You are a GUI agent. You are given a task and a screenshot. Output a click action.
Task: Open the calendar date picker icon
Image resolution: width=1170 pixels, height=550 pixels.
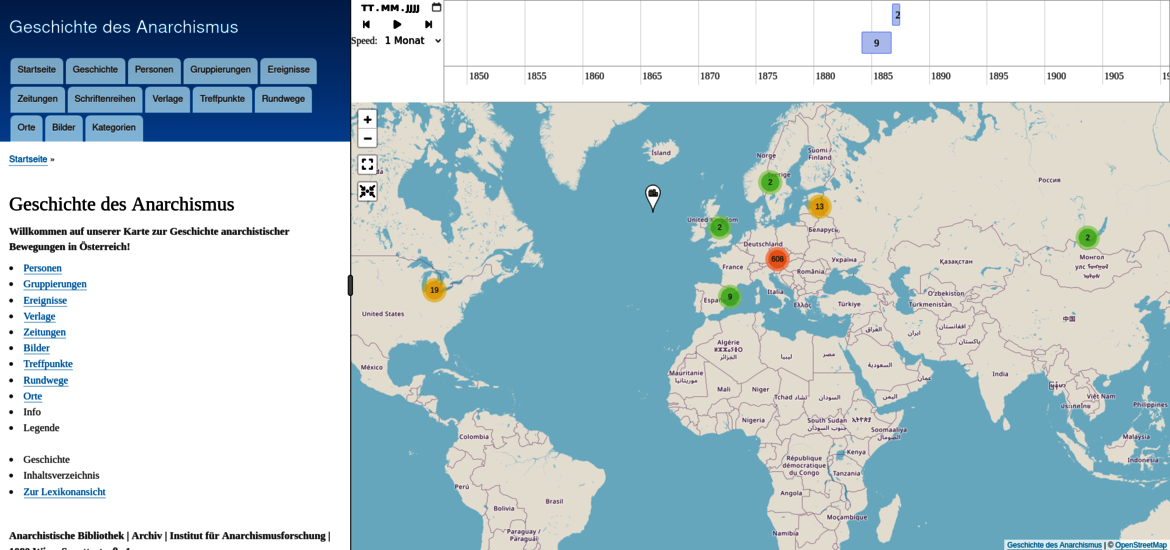pos(436,8)
